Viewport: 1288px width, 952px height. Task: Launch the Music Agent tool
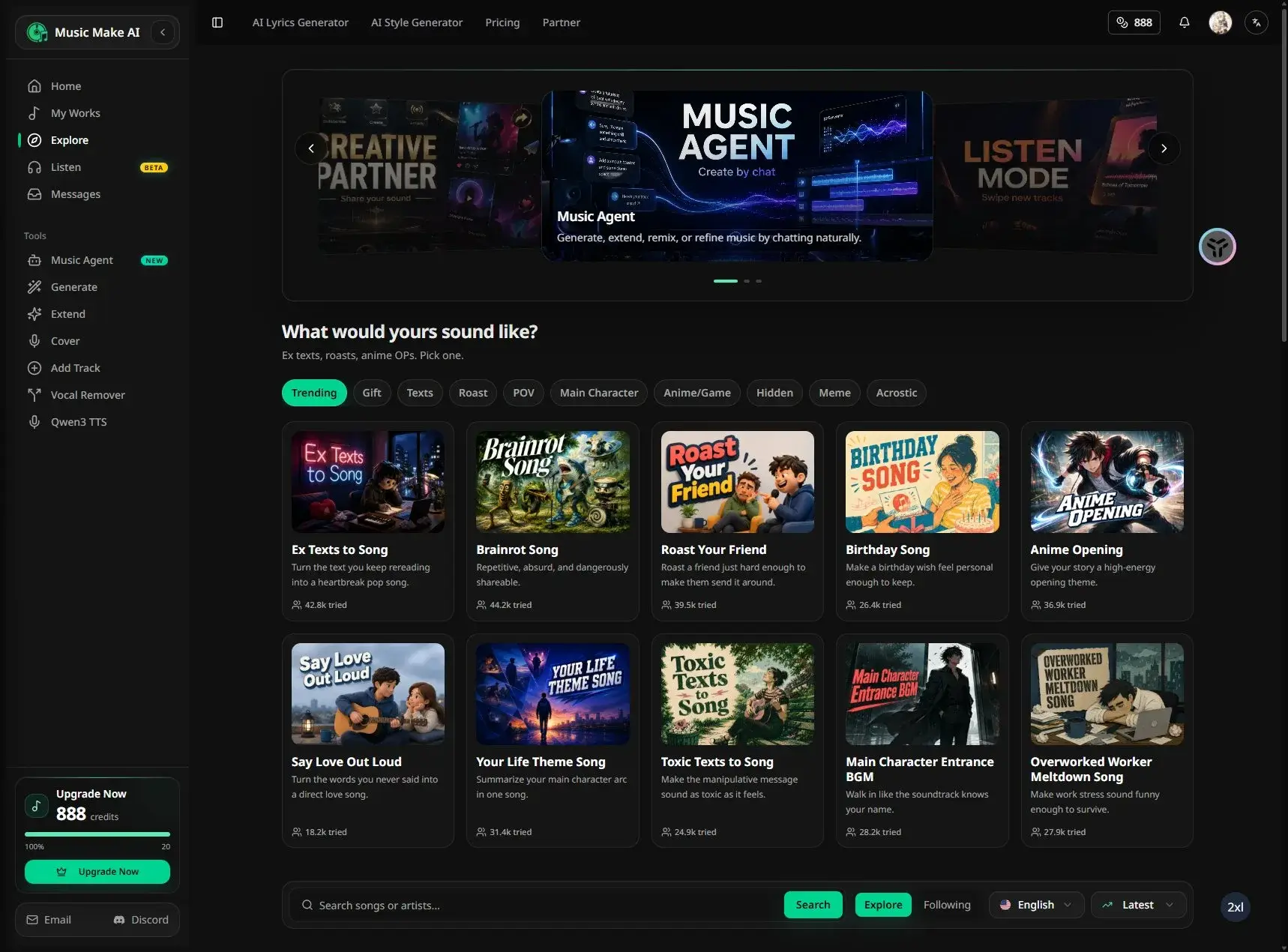click(x=97, y=260)
